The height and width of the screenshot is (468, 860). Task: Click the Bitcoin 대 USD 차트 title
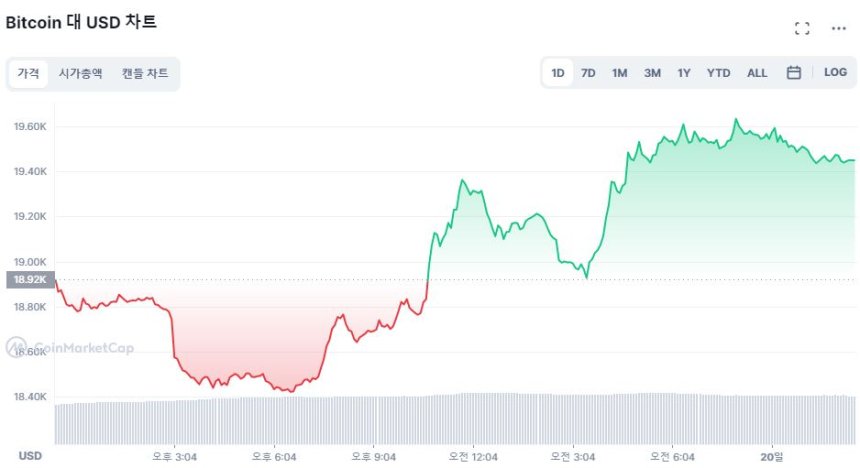[x=82, y=22]
